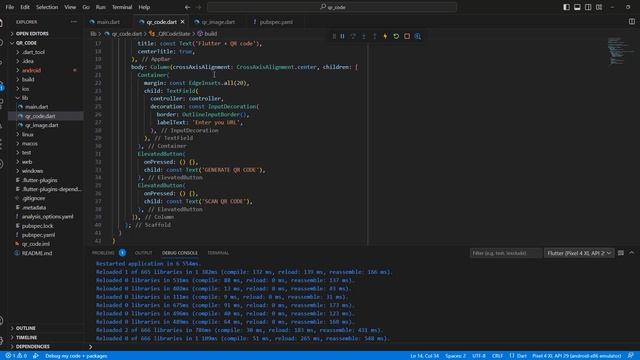
Task: Expand the Dependencies section
Action: [46, 347]
